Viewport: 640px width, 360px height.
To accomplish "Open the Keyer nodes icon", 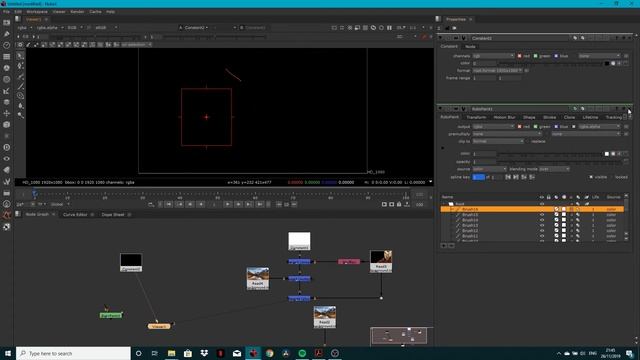I will click(7, 91).
